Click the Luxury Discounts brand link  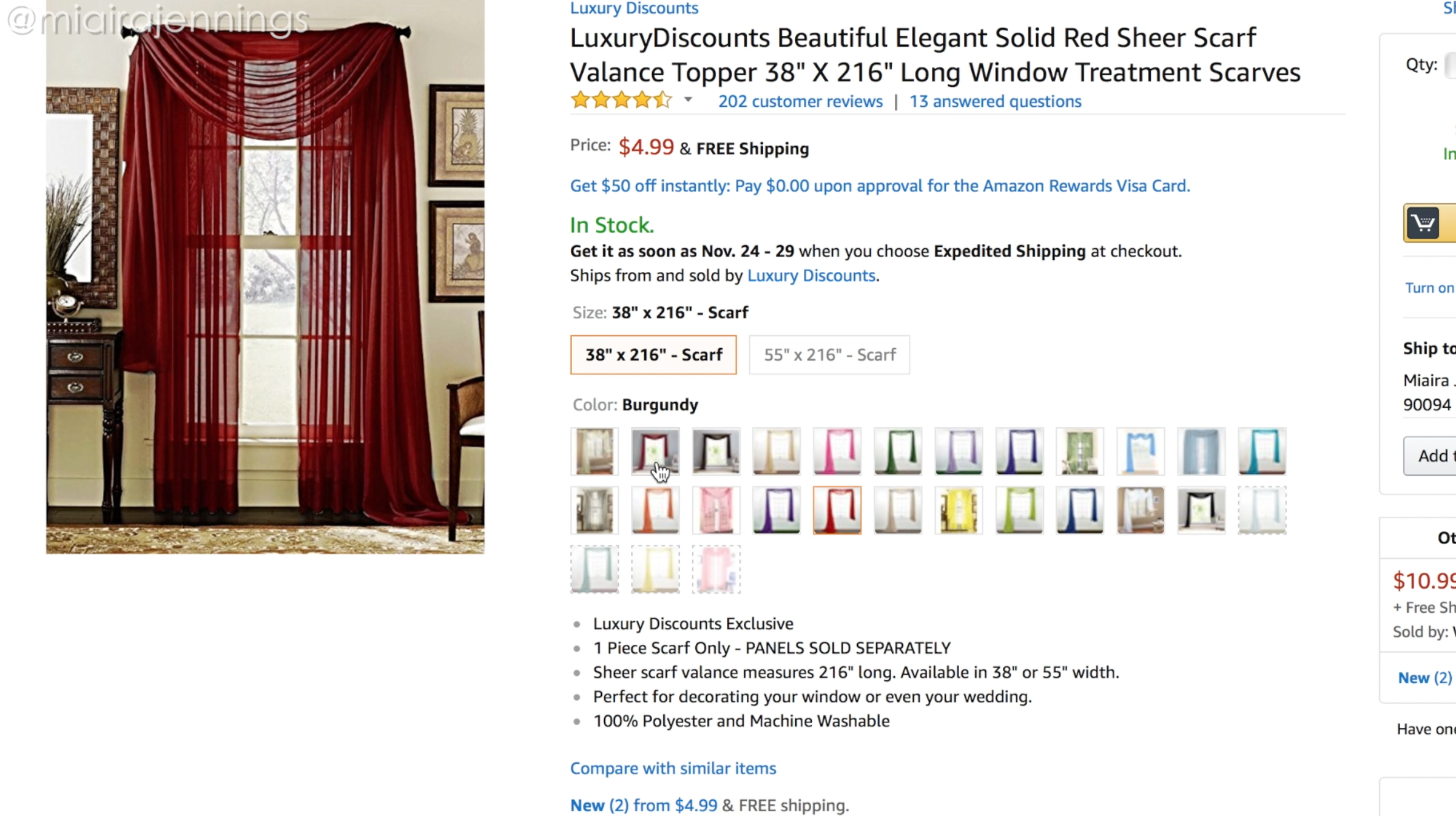tap(634, 8)
